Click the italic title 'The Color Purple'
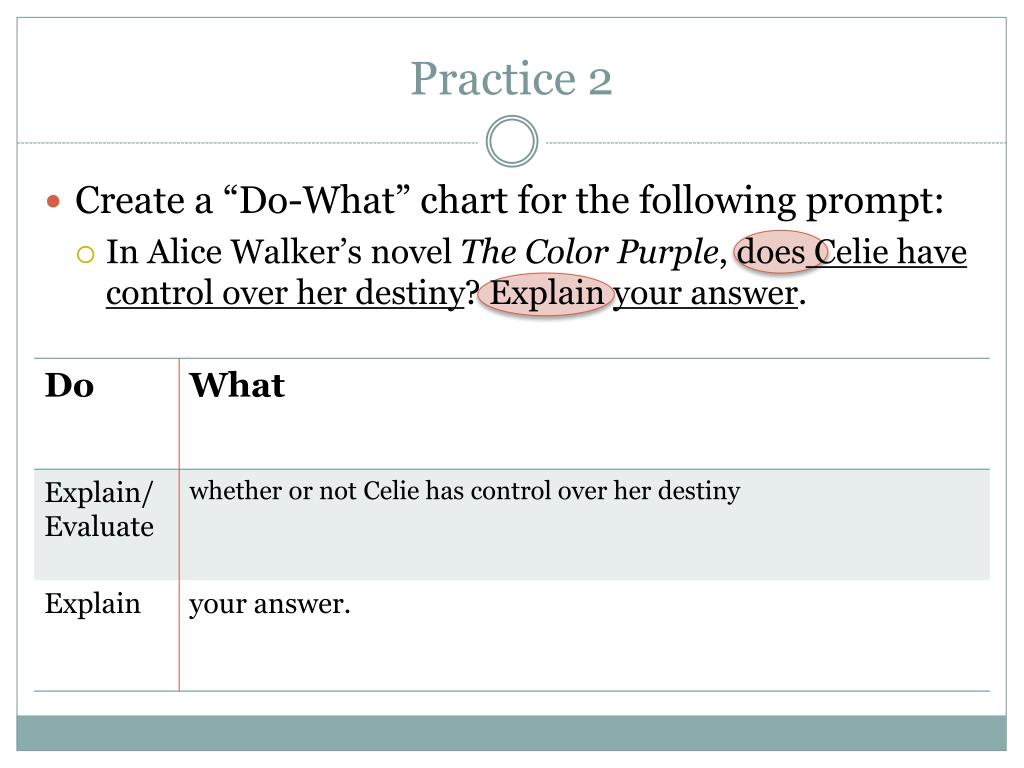1024x768 pixels. 590,252
